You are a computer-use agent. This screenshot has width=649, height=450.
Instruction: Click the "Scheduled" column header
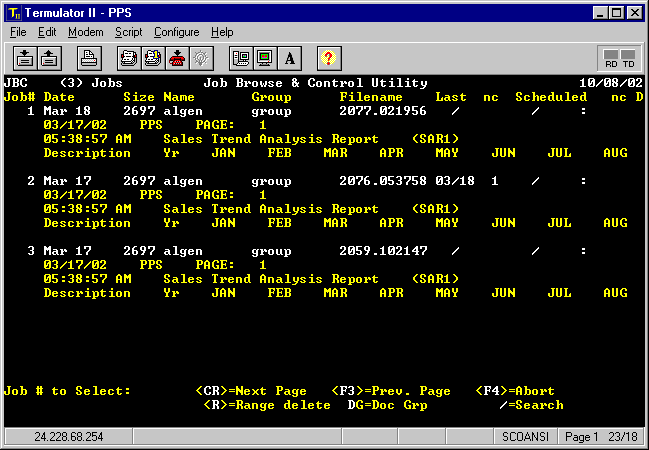(x=551, y=97)
